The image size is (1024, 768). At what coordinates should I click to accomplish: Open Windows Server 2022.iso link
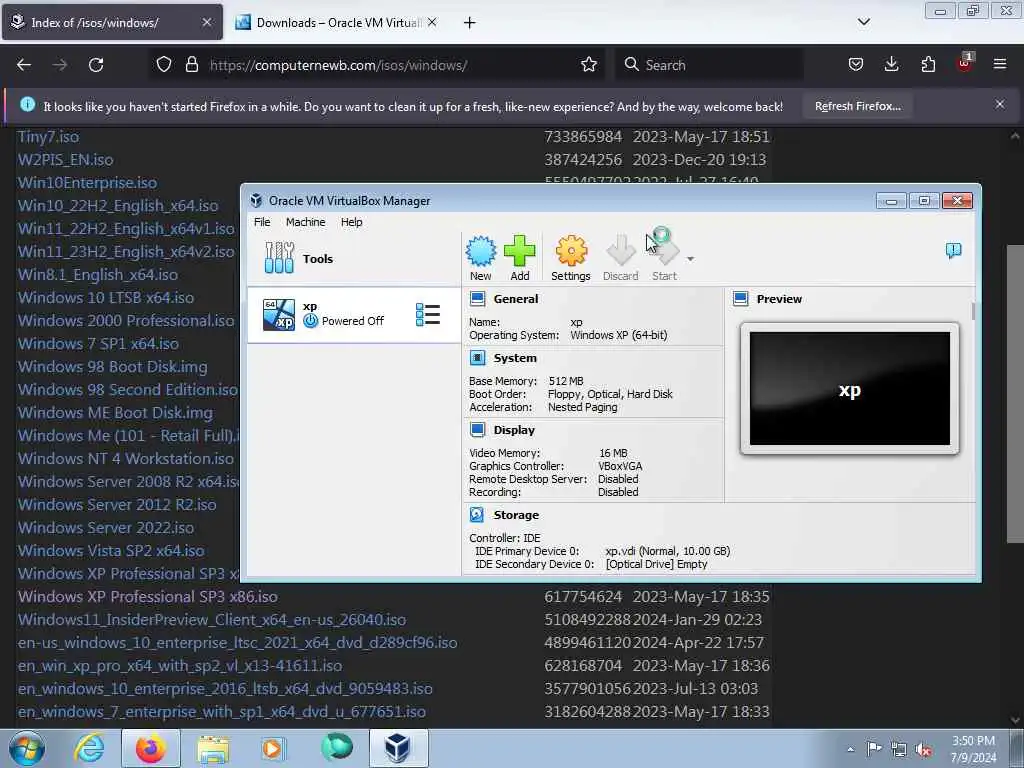tap(106, 527)
